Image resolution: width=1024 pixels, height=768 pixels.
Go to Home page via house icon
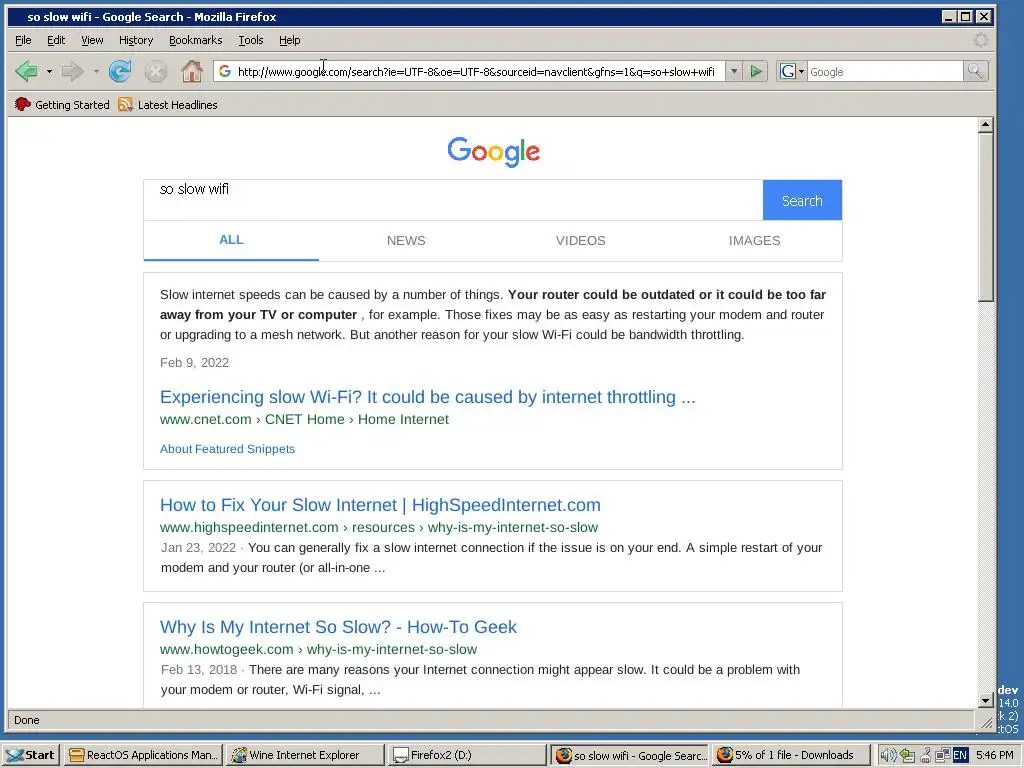[192, 71]
